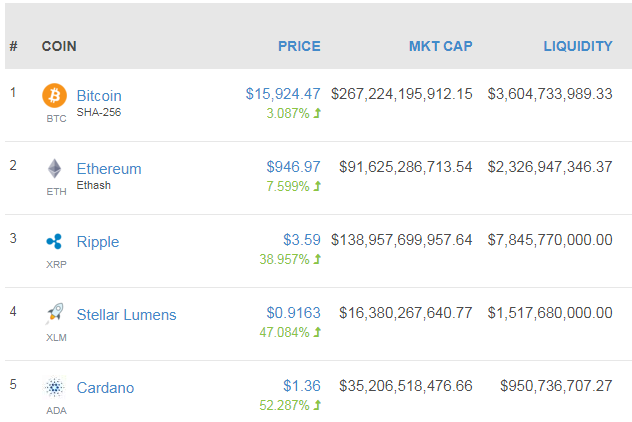
Task: Click the green up arrow beside 3.087%
Action: pyautogui.click(x=318, y=113)
